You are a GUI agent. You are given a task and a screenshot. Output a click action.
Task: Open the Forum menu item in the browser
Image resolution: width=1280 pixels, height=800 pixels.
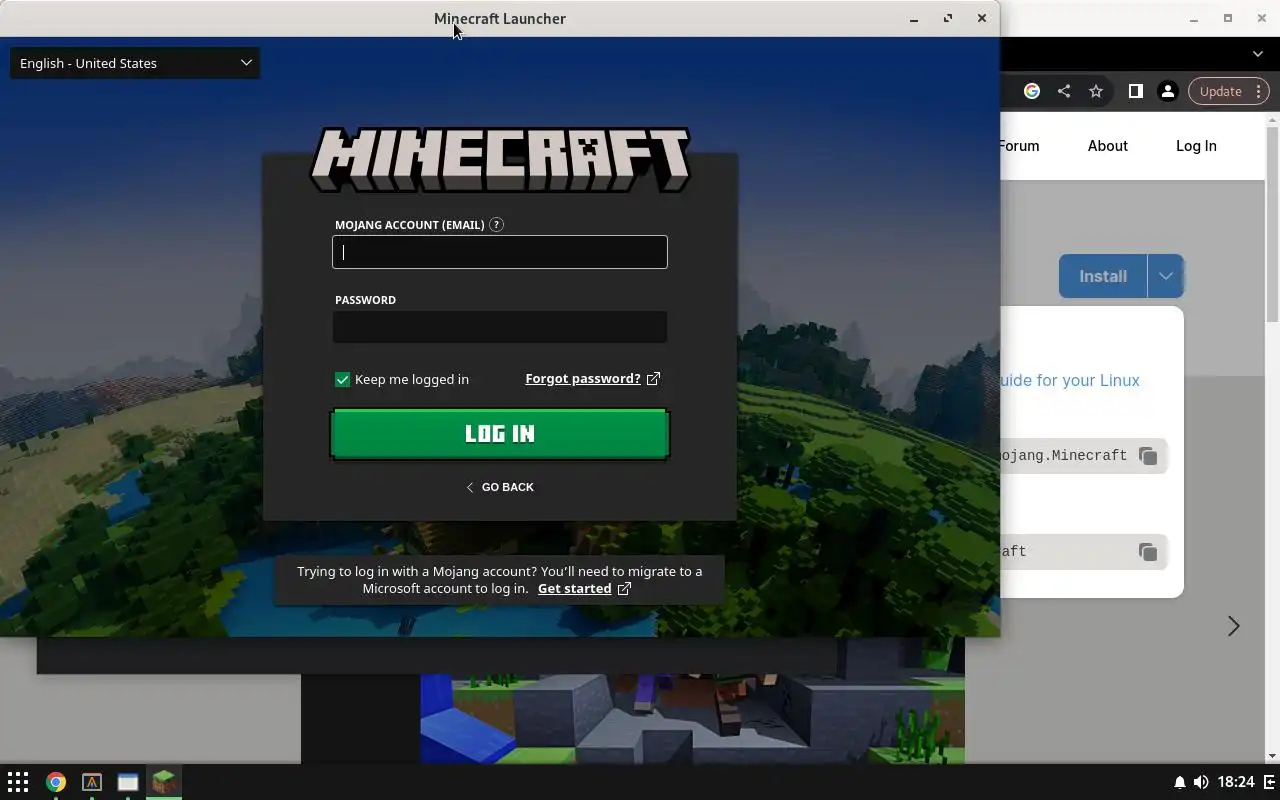pos(1019,146)
